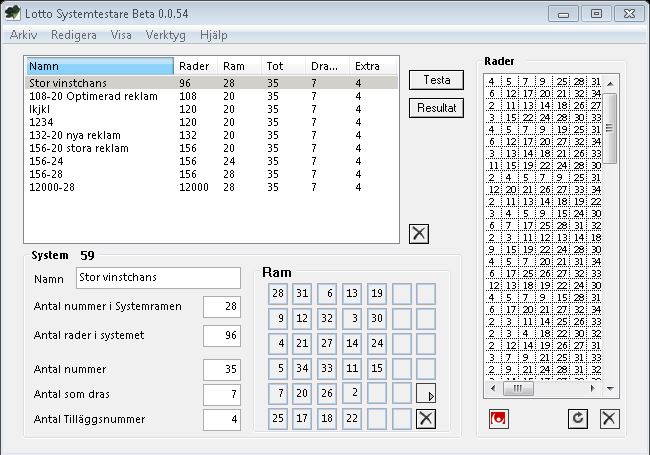Click the Rader list vertical scrollbar thumb
This screenshot has height=455, width=650.
pos(611,128)
